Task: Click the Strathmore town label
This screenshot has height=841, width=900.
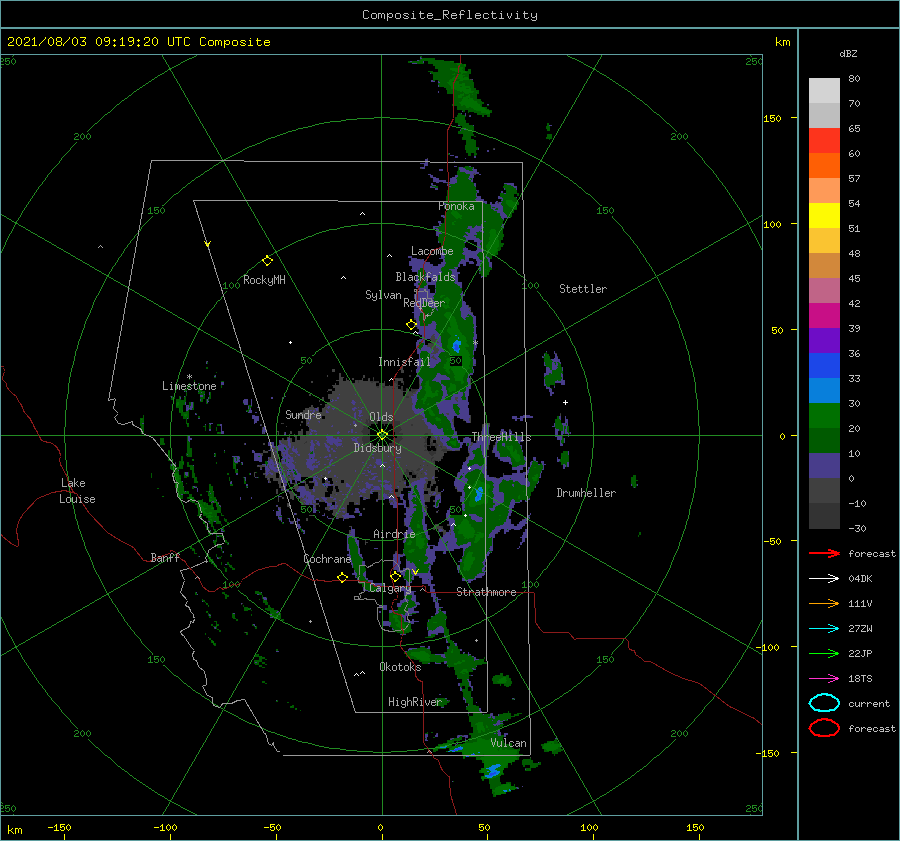Action: point(486,592)
